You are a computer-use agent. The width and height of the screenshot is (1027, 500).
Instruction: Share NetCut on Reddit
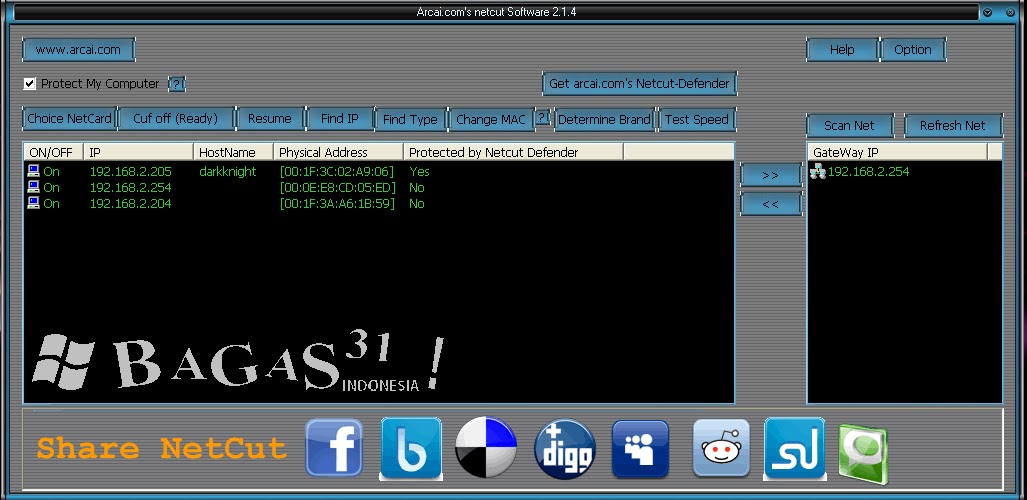[721, 448]
